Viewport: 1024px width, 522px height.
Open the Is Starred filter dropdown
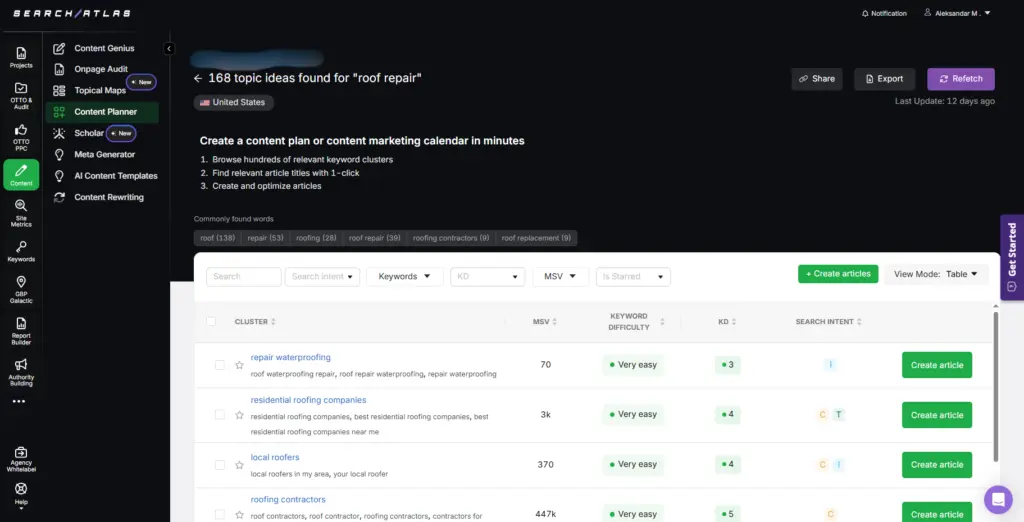[633, 276]
